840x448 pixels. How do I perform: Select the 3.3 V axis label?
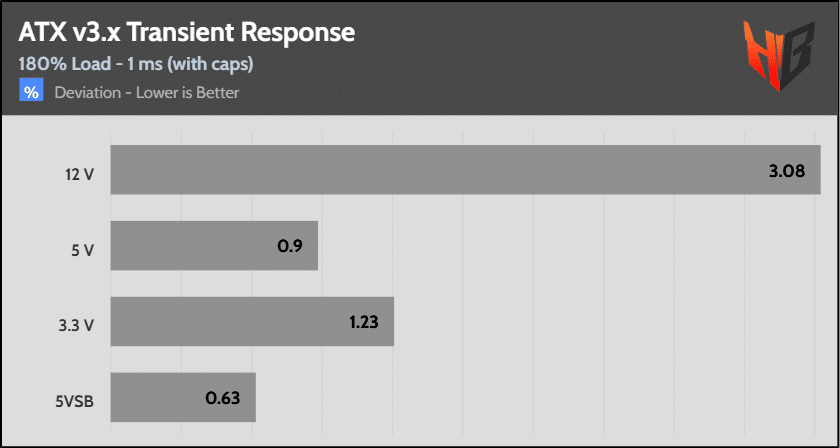(x=77, y=323)
